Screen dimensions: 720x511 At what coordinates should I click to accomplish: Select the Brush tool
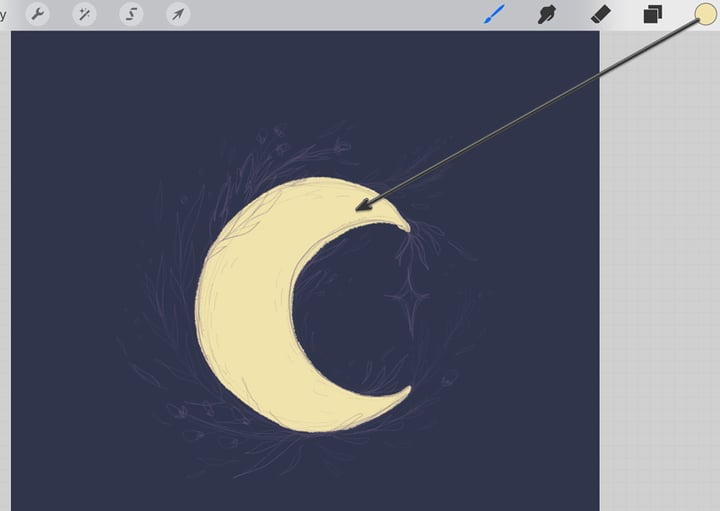[x=495, y=14]
